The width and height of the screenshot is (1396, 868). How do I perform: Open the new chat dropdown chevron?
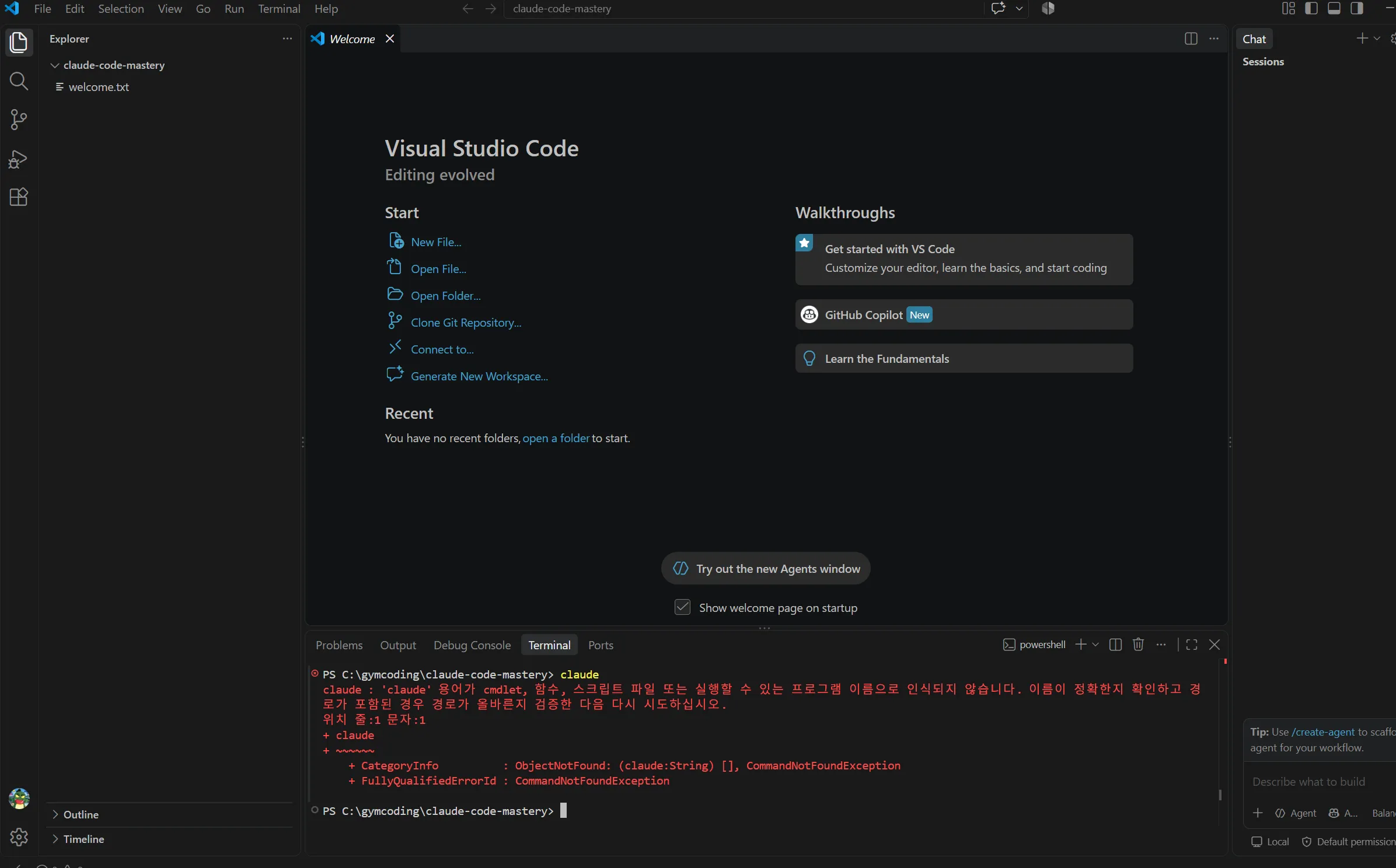pos(1377,38)
